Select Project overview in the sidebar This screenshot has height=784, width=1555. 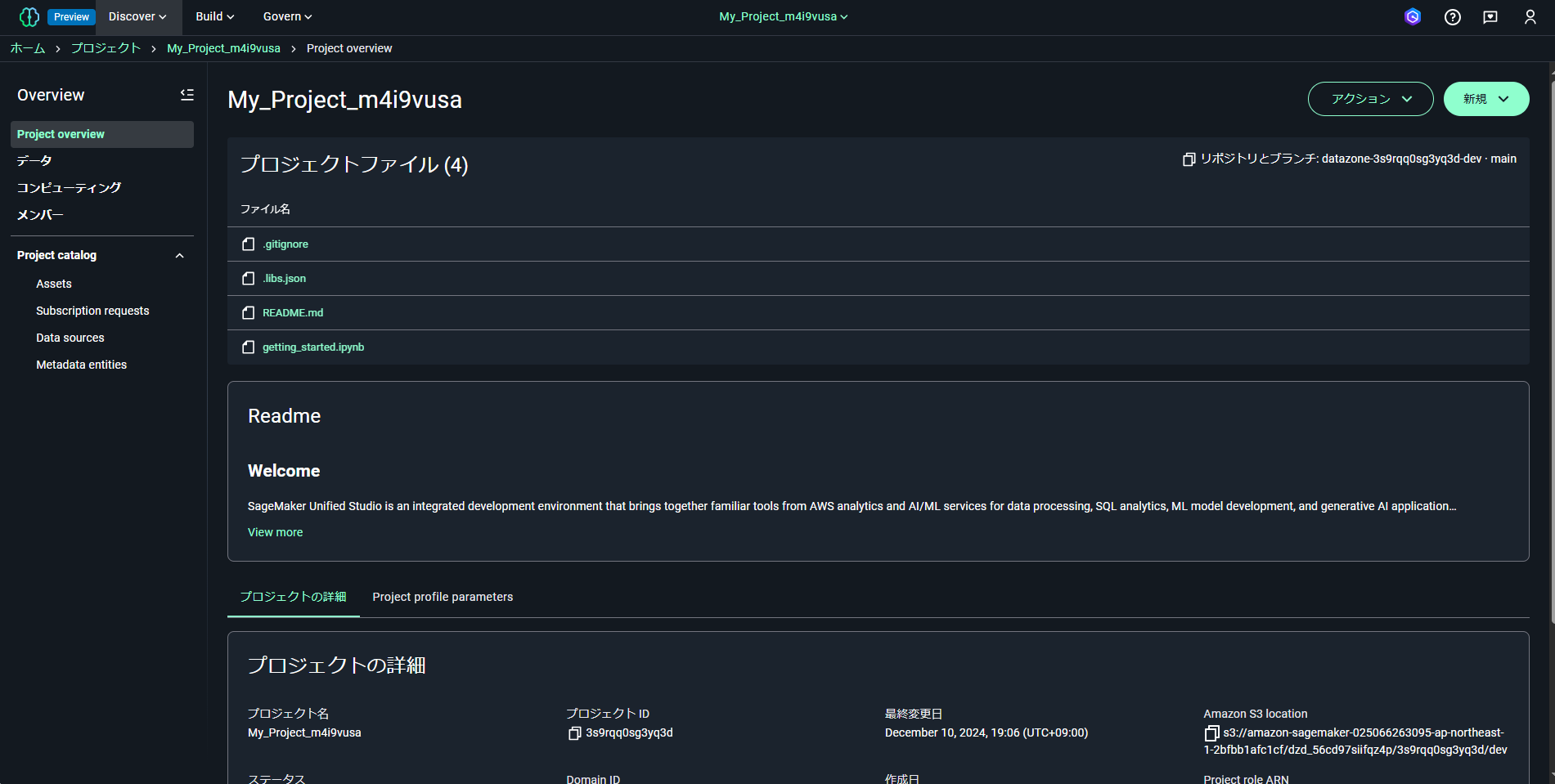[x=102, y=134]
